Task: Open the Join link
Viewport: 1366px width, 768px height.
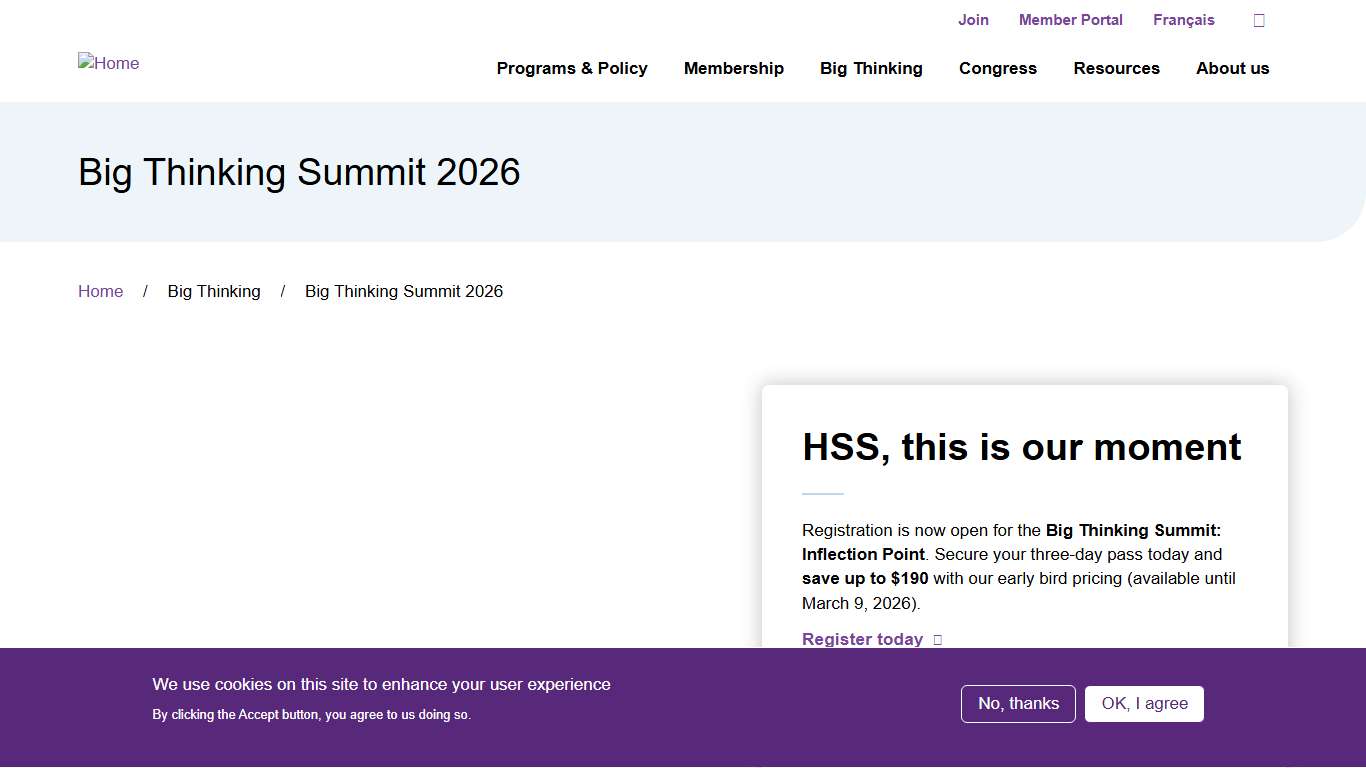Action: coord(973,19)
